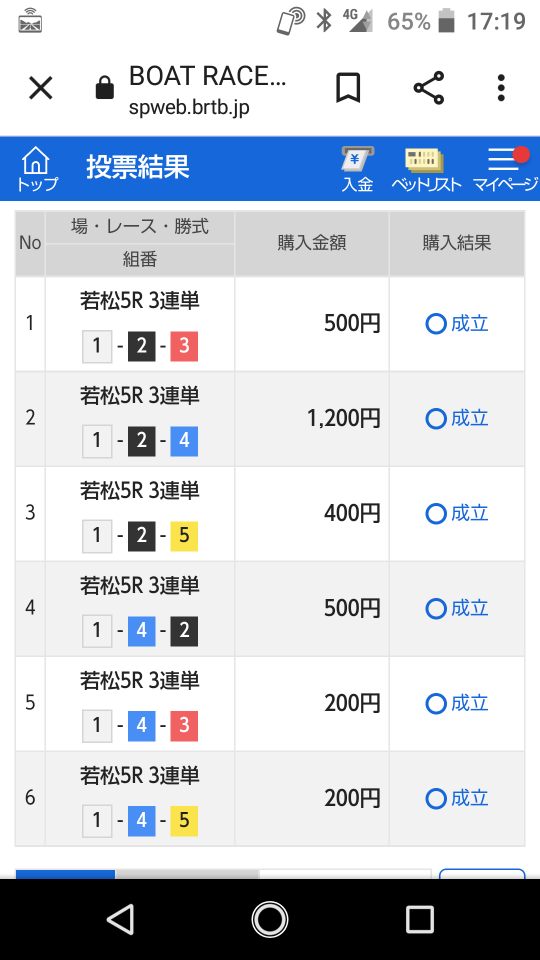Tap the blue button at bottom left
The height and width of the screenshot is (960, 540).
coord(65,874)
